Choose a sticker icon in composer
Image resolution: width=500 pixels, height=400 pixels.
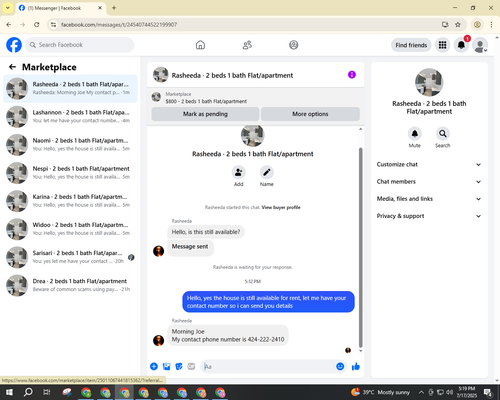179,367
